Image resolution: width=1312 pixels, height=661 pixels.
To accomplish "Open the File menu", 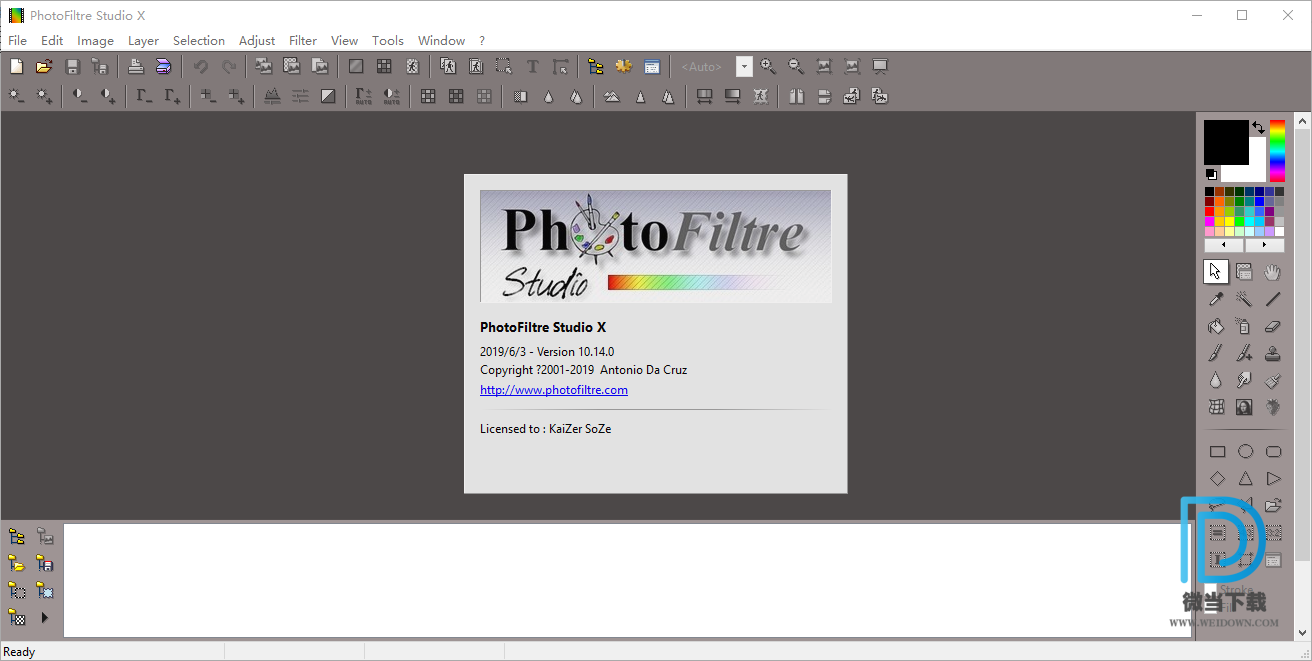I will tap(17, 41).
